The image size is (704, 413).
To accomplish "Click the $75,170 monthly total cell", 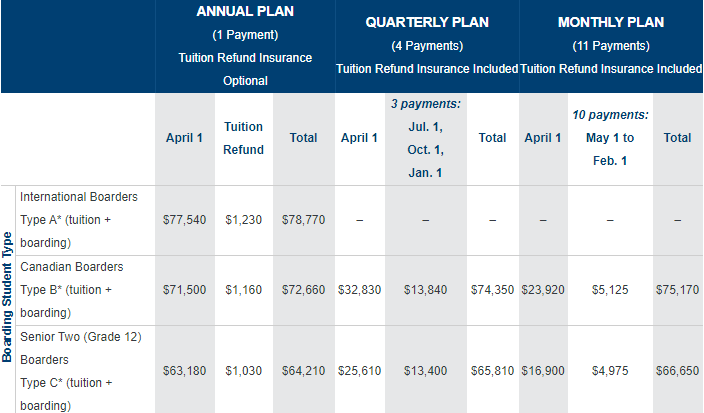I will (x=678, y=290).
